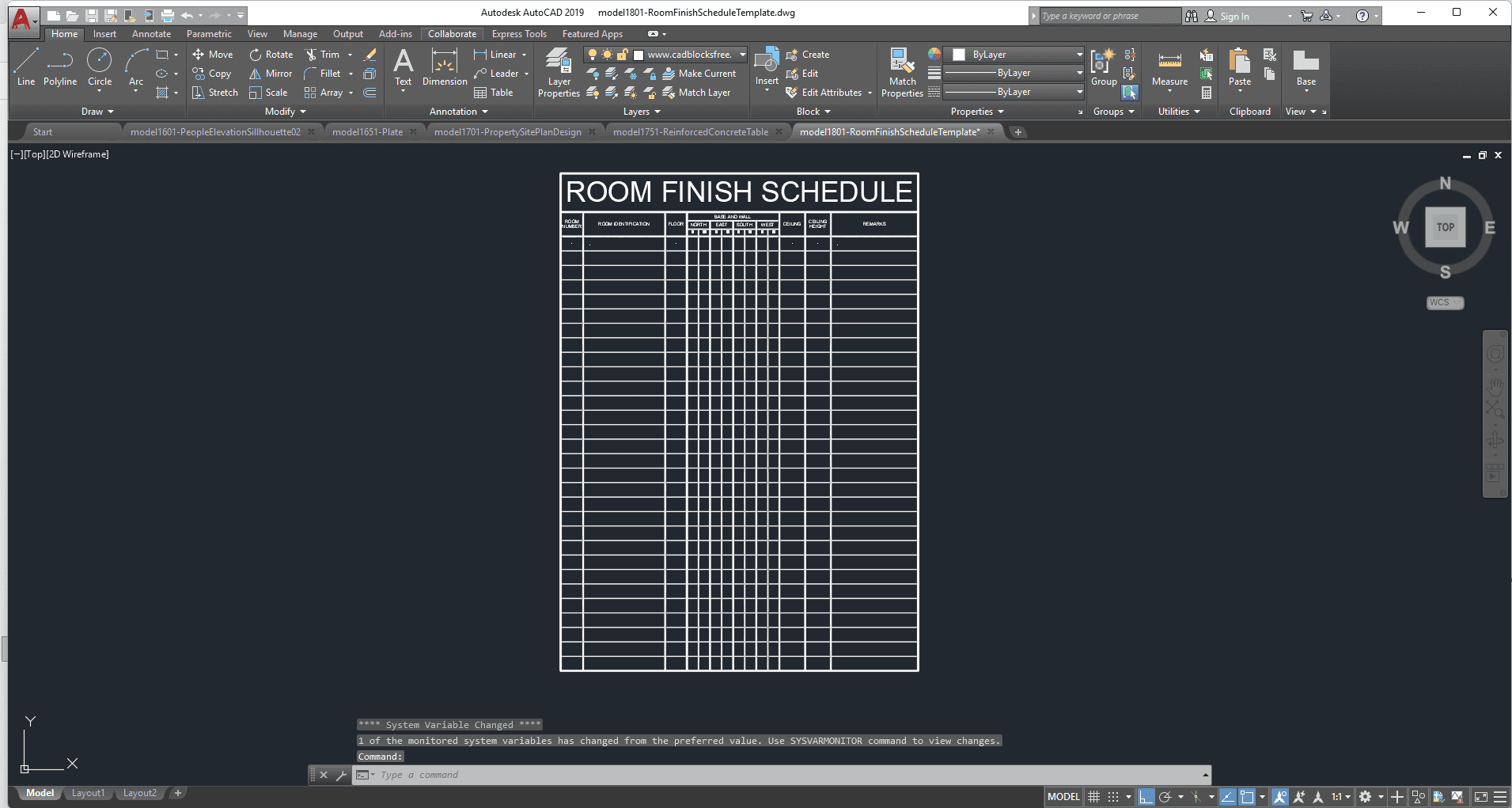Click the Text annotation tool
The image size is (1512, 808).
(x=403, y=68)
